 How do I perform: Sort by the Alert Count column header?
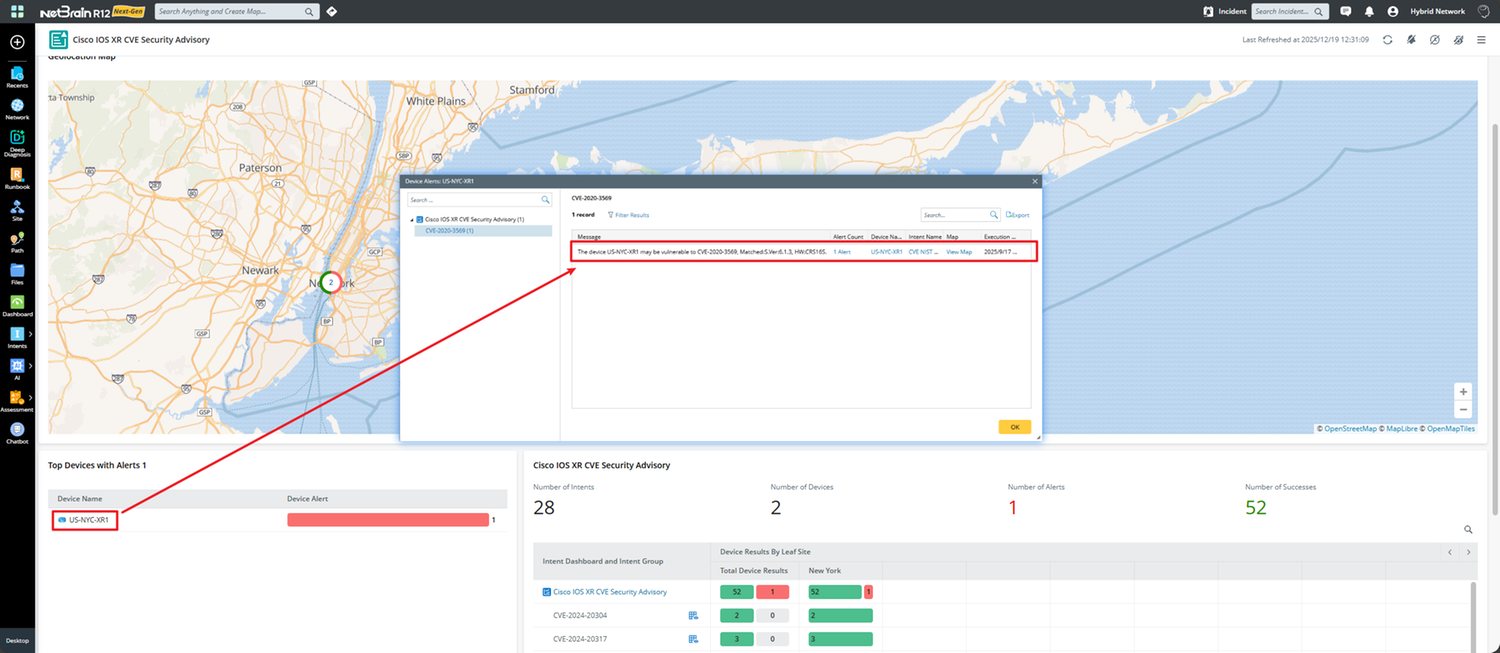point(848,237)
